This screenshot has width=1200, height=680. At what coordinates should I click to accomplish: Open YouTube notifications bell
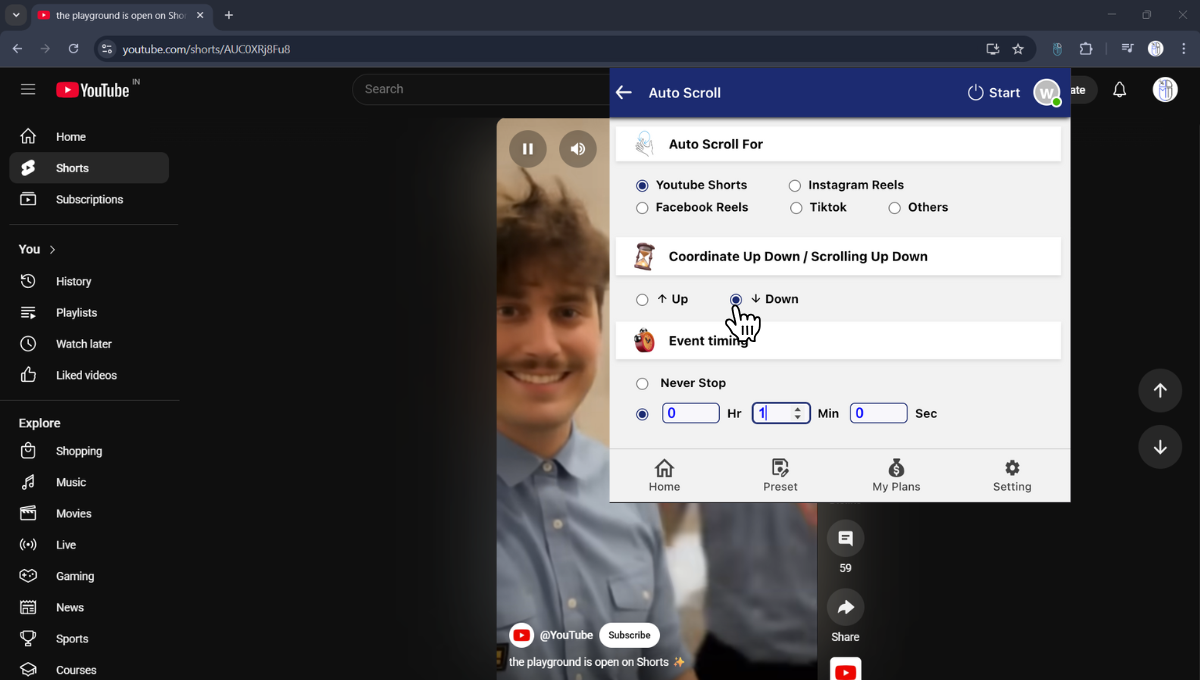(x=1120, y=90)
